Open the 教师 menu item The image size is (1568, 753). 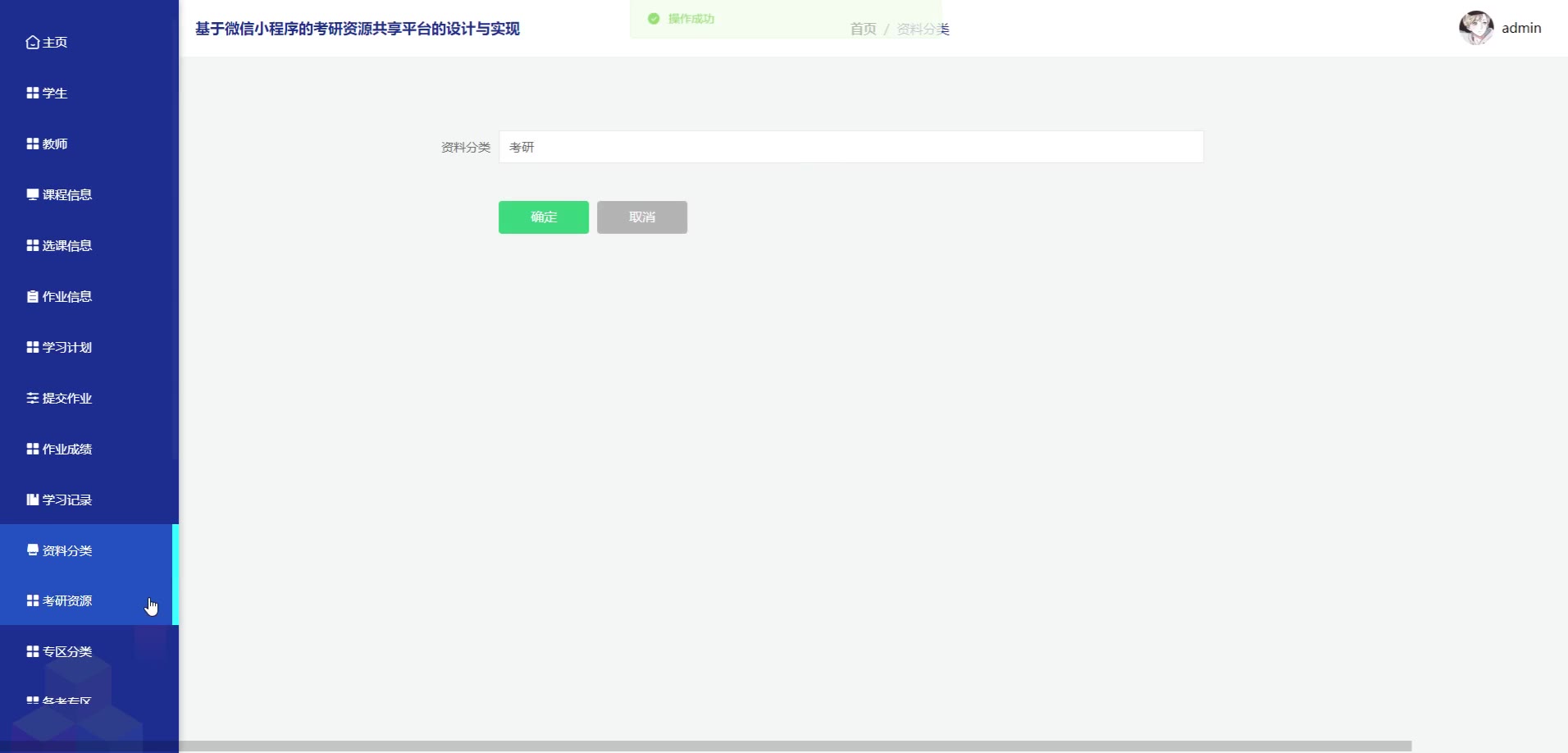coord(89,144)
